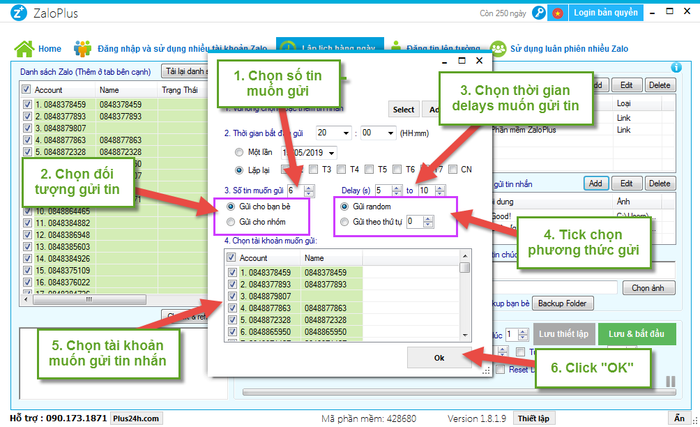Click the top Edit button in right panel
This screenshot has height=427, width=700.
click(x=626, y=85)
